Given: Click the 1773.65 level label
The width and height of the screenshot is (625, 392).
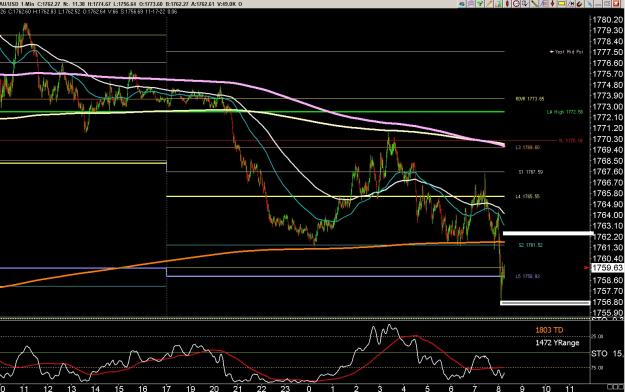Looking at the screenshot, I should 530,98.
